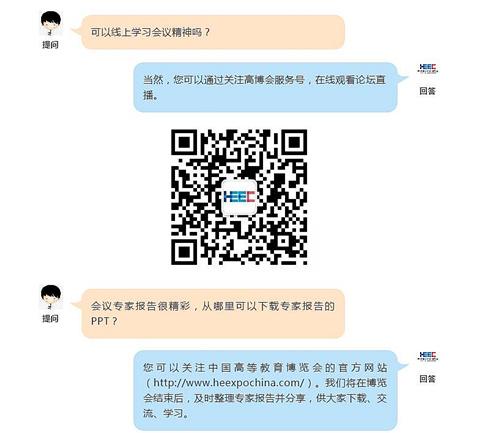Click the HEEC logo at the QR code center
The height and width of the screenshot is (433, 500).
point(239,197)
